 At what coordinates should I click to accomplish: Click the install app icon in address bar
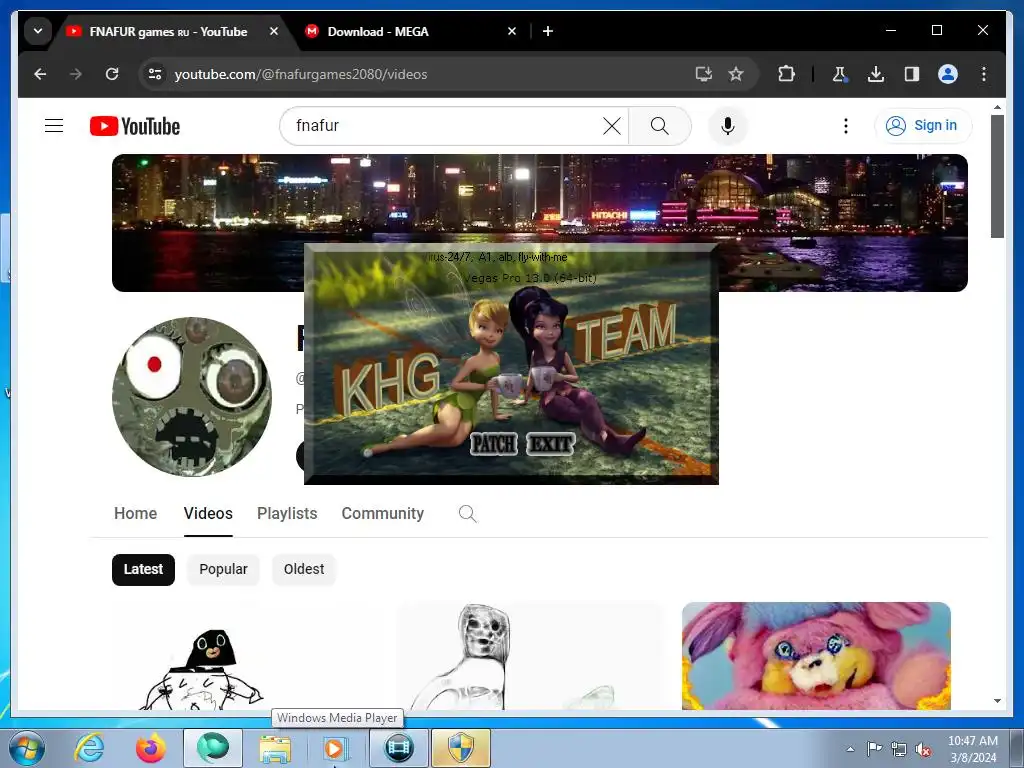click(703, 74)
